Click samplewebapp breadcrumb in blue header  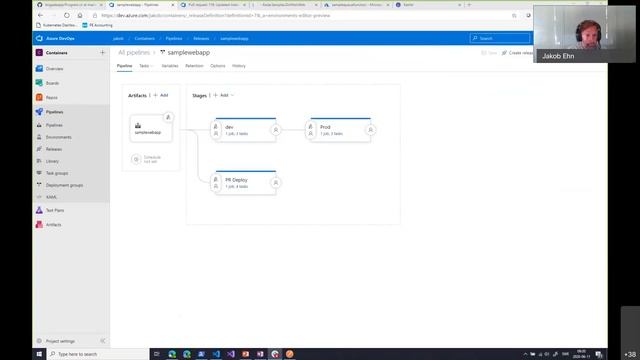point(234,38)
